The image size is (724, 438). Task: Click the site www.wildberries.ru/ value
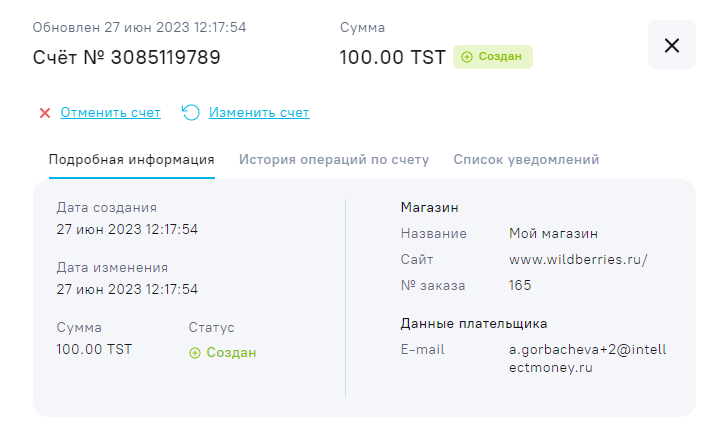(578, 260)
